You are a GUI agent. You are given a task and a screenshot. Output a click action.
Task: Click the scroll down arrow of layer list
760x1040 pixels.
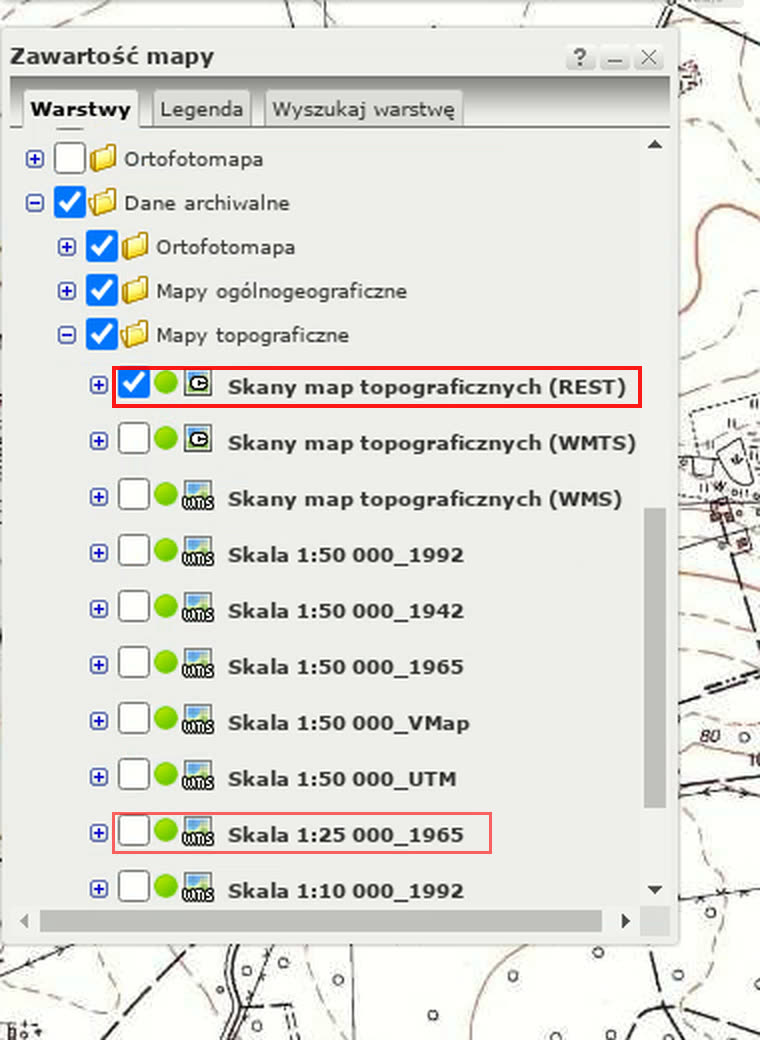(655, 889)
